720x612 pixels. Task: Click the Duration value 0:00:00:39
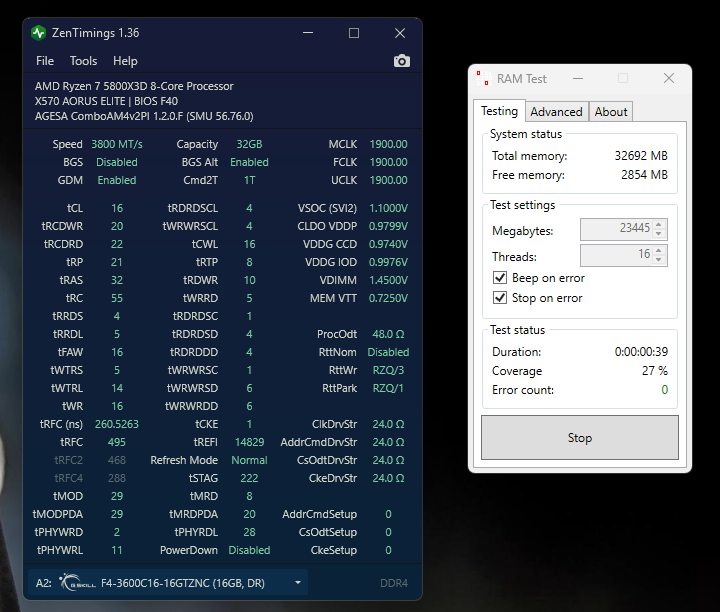[641, 352]
